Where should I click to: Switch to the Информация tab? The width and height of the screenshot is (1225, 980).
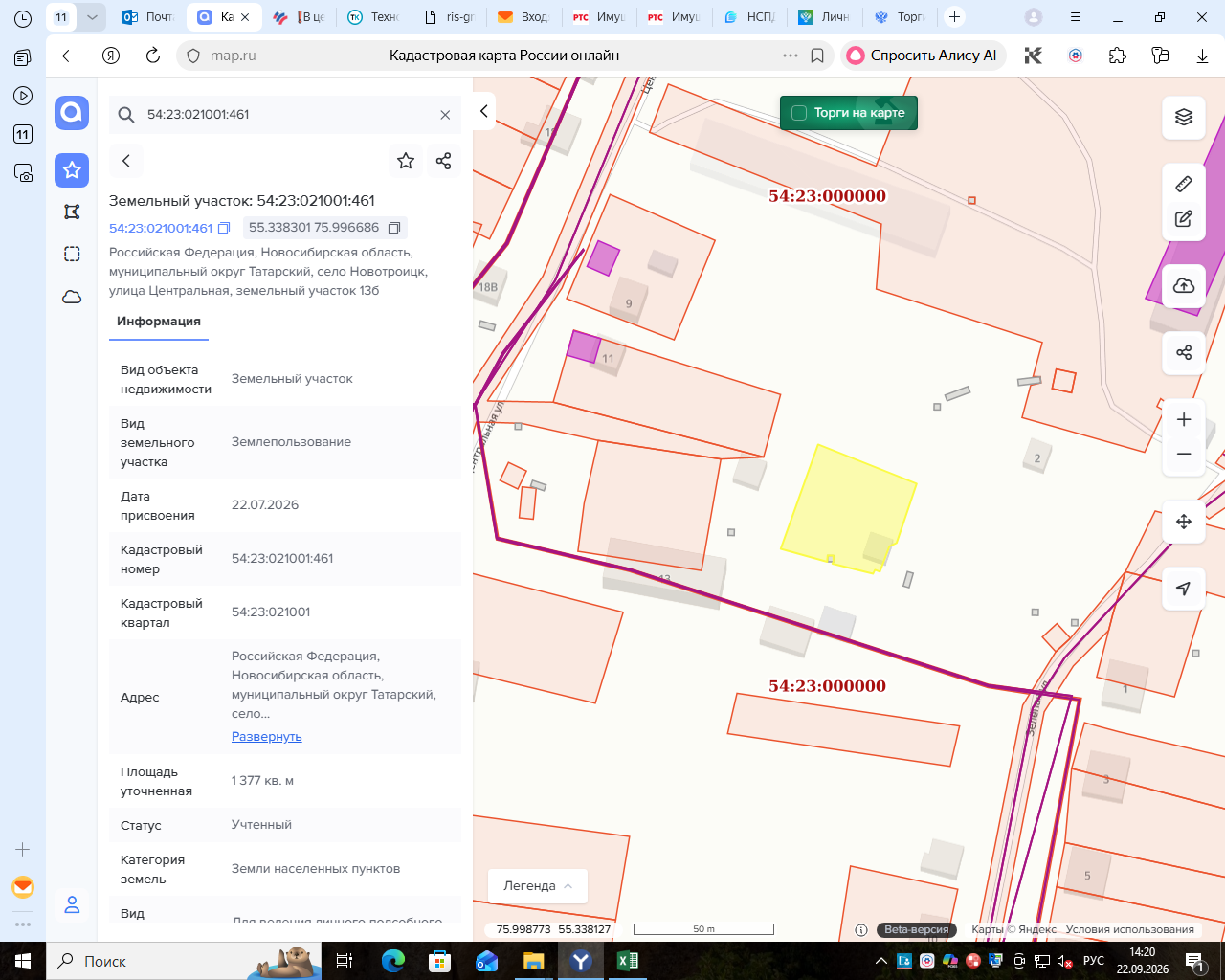tap(159, 322)
